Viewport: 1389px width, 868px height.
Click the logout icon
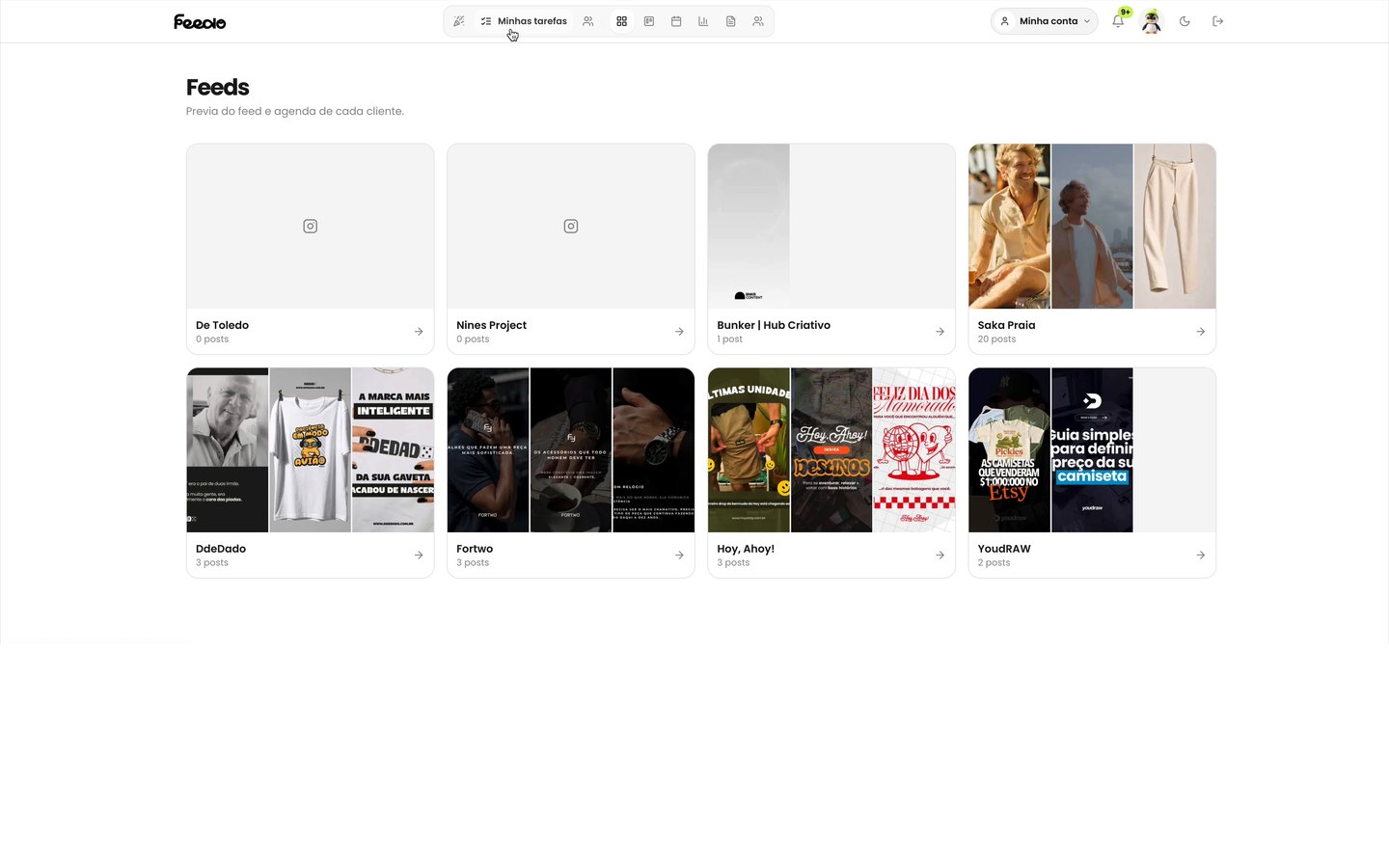click(1218, 21)
